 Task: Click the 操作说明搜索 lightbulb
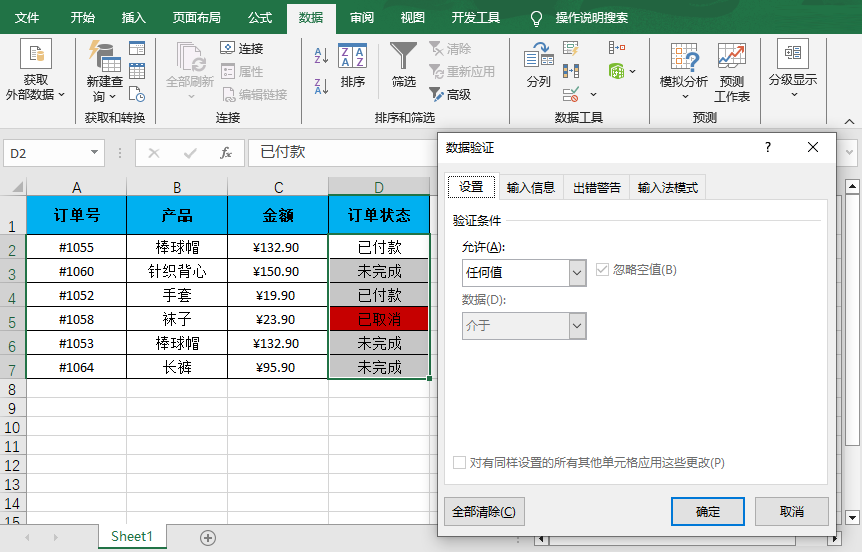536,19
